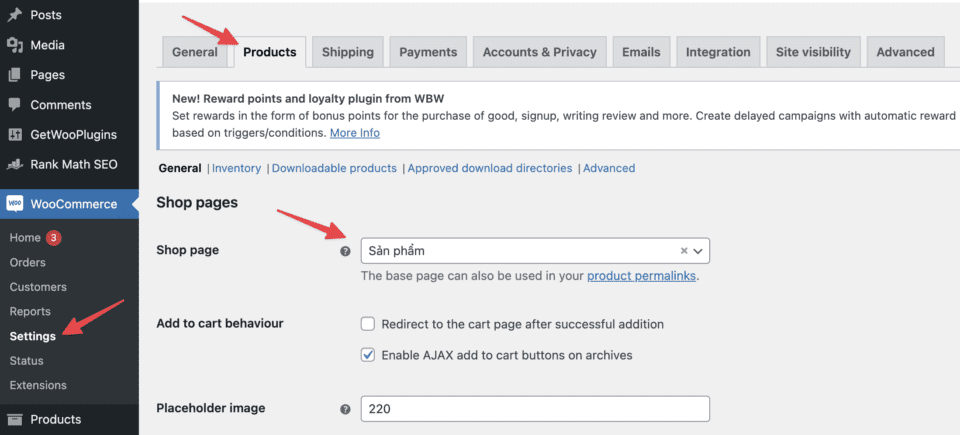This screenshot has height=435, width=960.
Task: Click the WooCommerce logo icon
Action: [x=15, y=204]
